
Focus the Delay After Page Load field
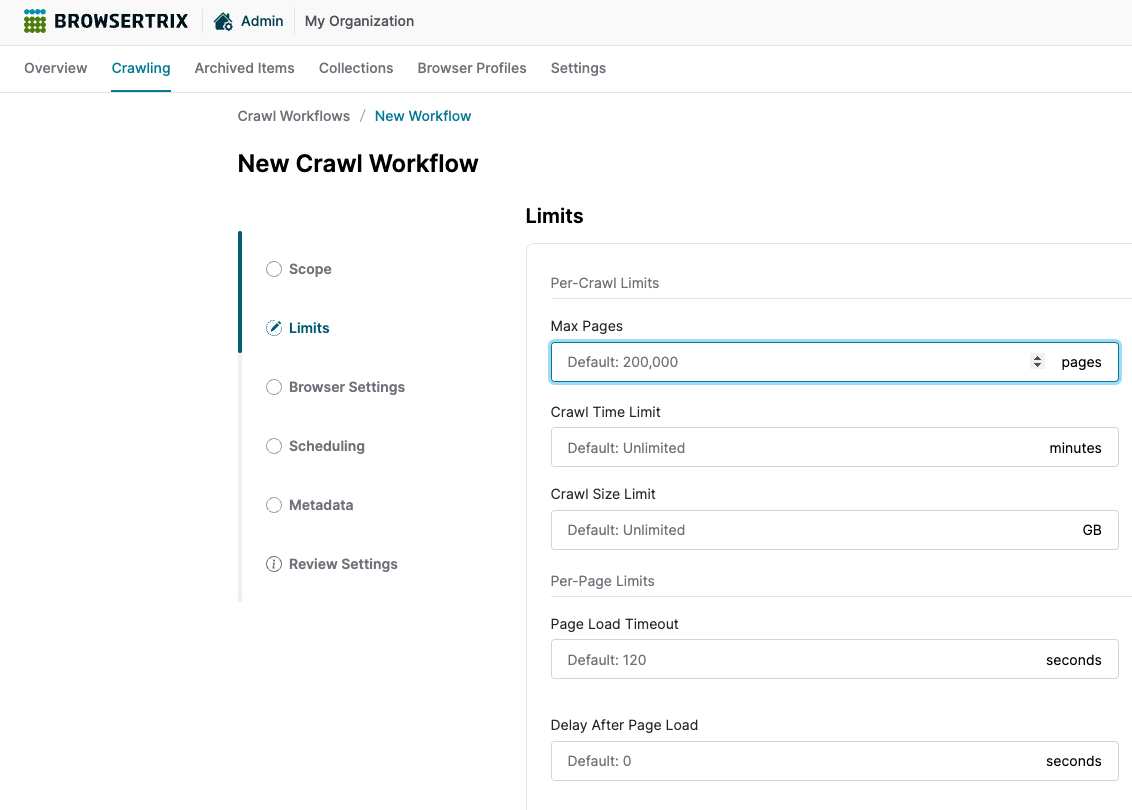(835, 761)
